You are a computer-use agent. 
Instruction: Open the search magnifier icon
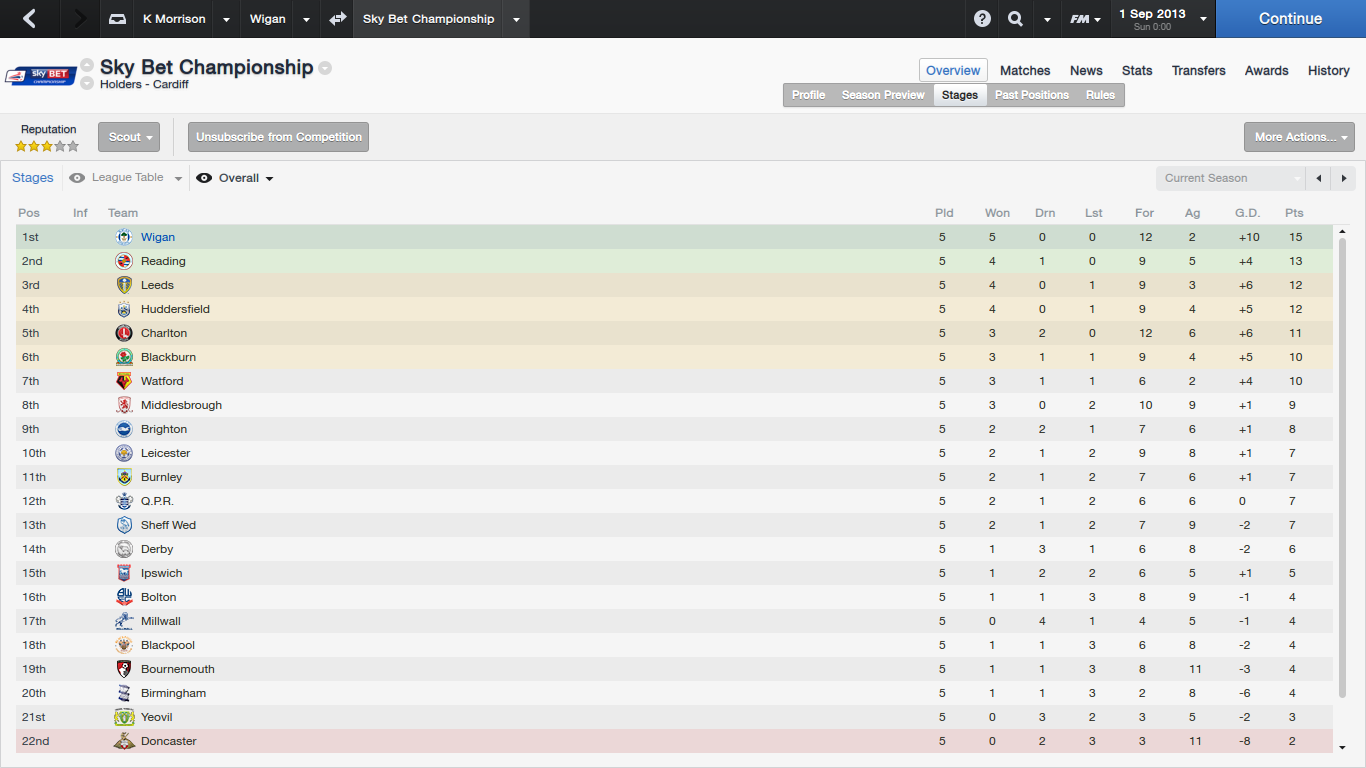click(1016, 19)
